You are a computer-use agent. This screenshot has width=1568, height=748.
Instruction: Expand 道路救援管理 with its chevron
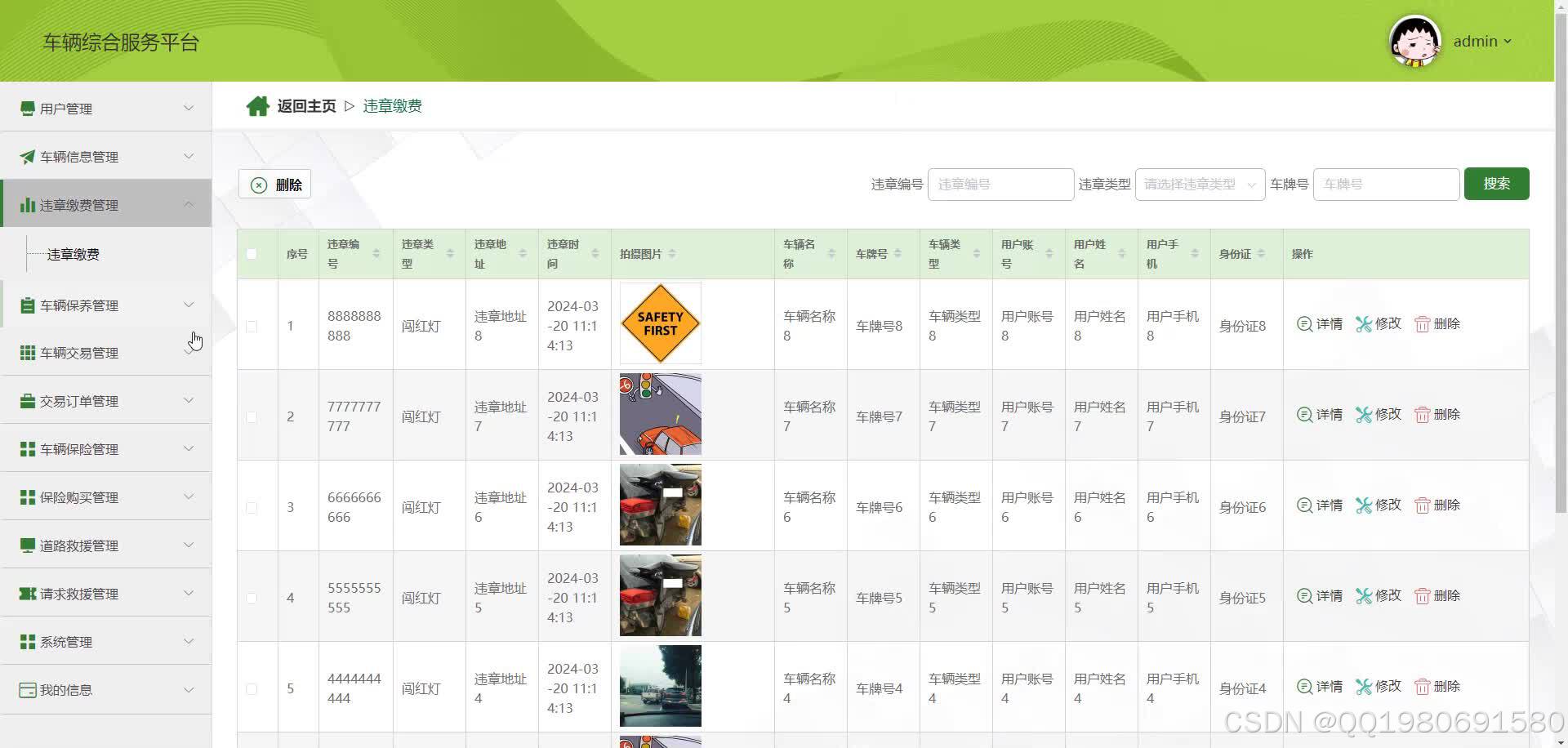tap(189, 545)
